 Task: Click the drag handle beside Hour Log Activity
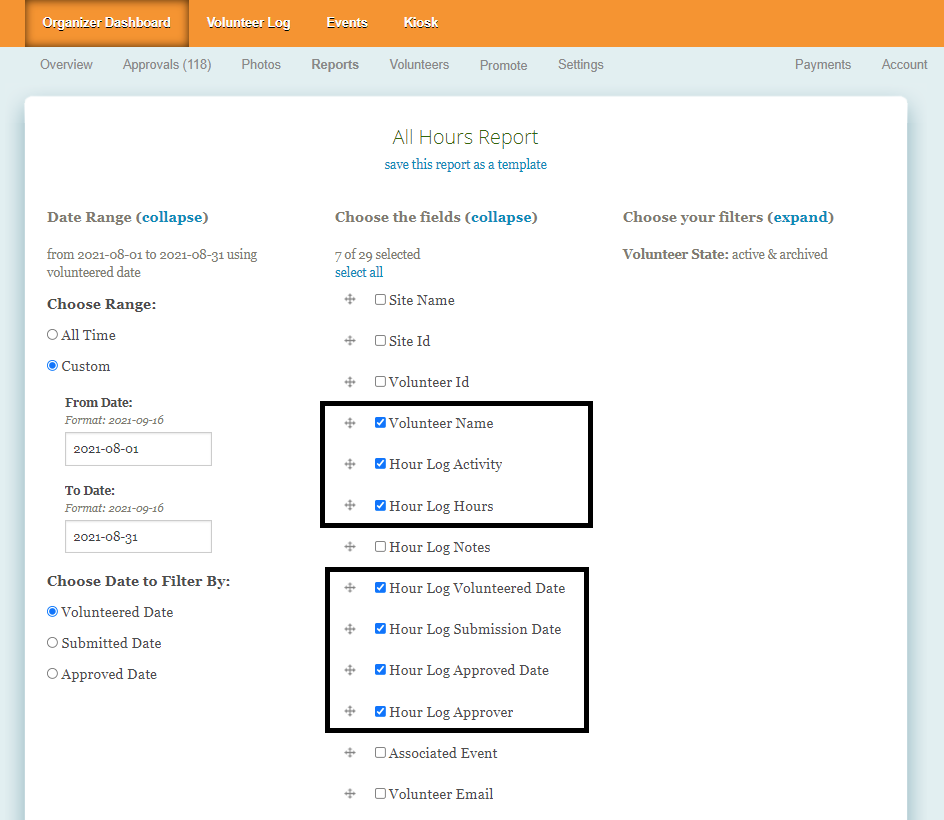[350, 464]
